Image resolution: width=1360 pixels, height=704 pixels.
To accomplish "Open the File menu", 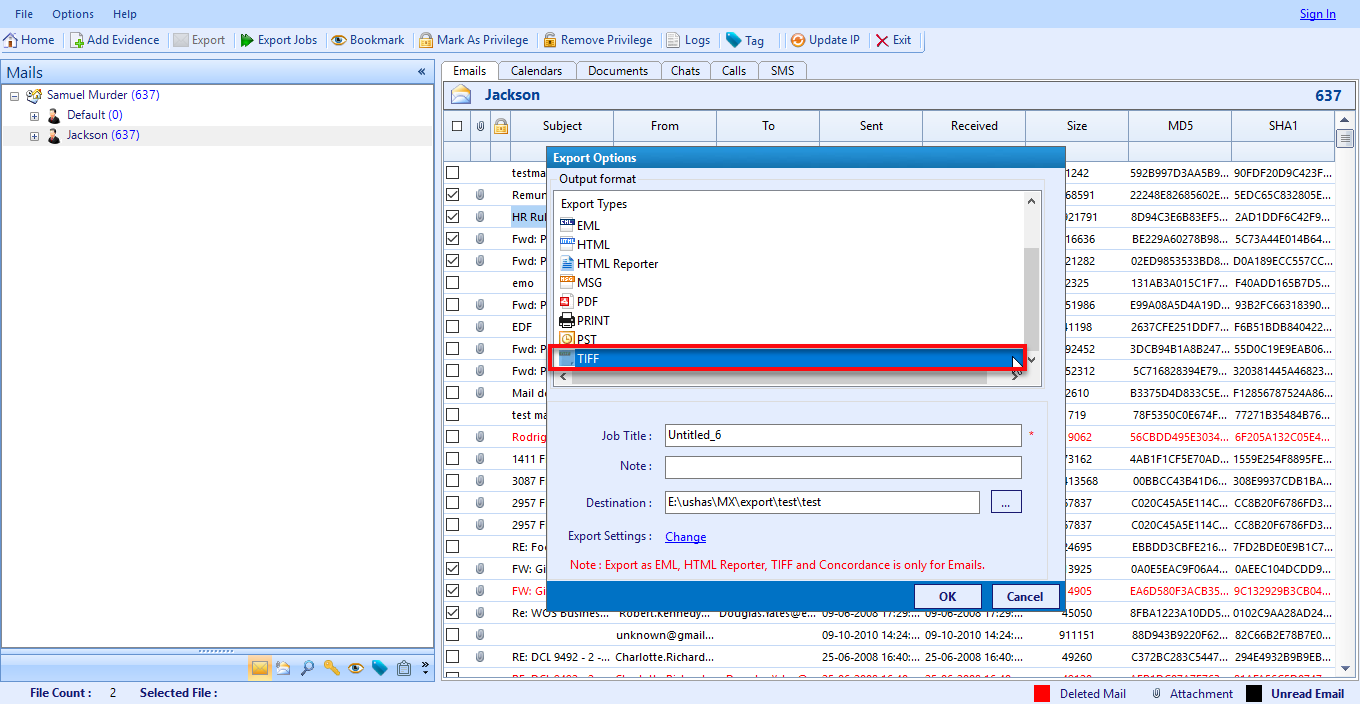I will [24, 14].
